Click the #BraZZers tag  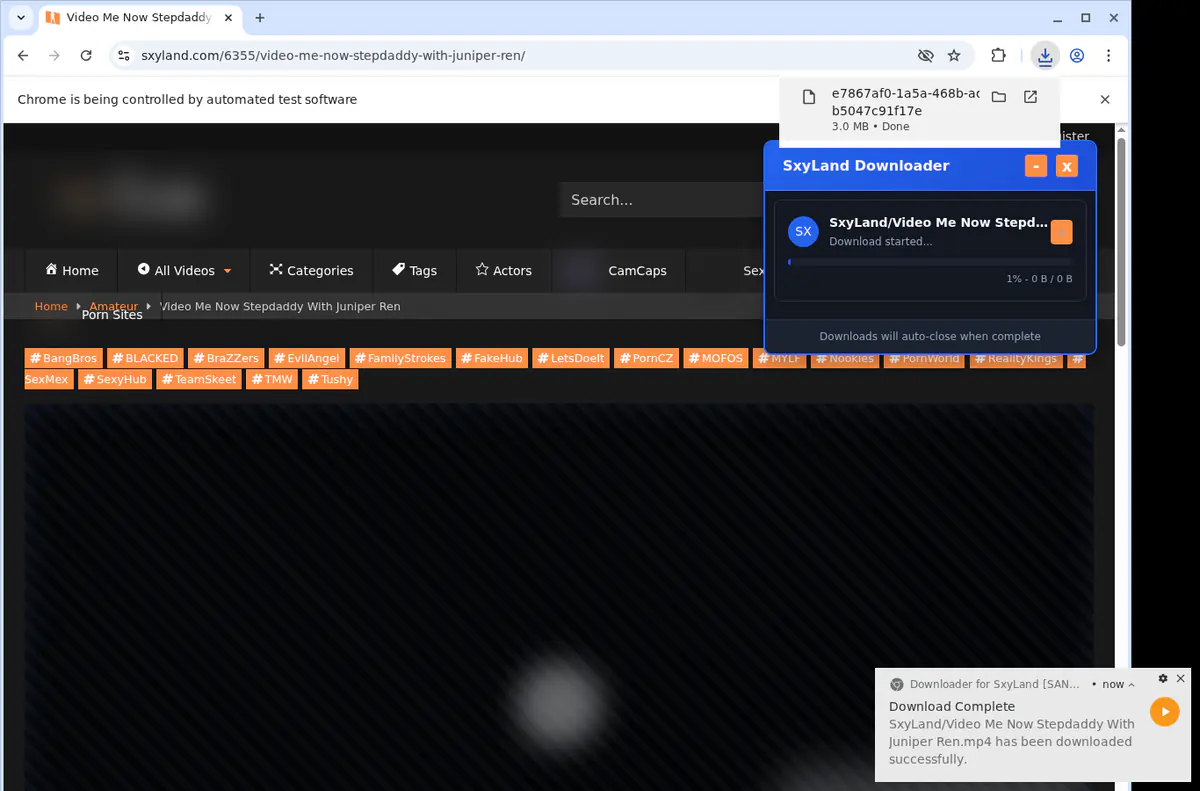tap(226, 358)
